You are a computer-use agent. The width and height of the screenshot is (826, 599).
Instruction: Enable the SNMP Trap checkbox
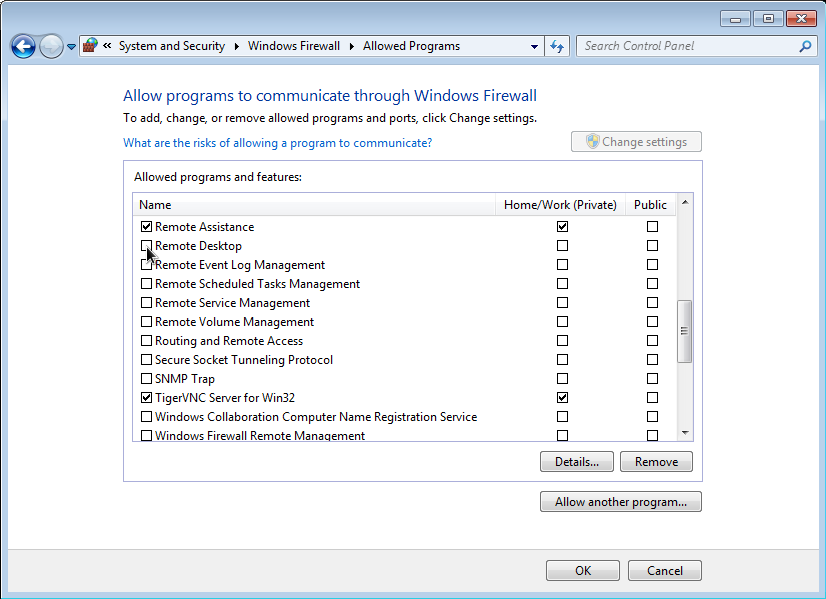146,379
